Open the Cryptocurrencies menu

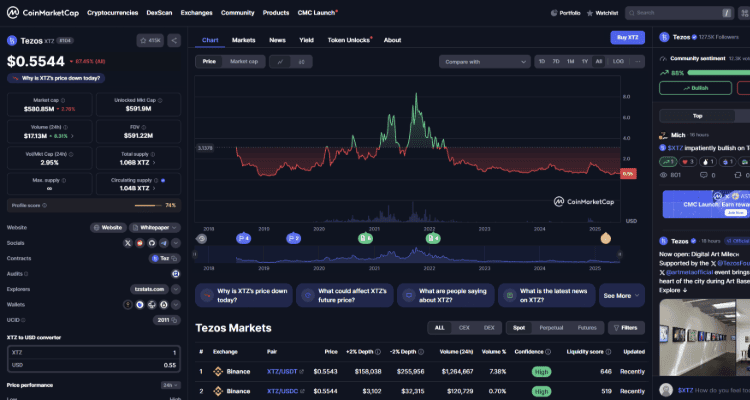pyautogui.click(x=112, y=13)
